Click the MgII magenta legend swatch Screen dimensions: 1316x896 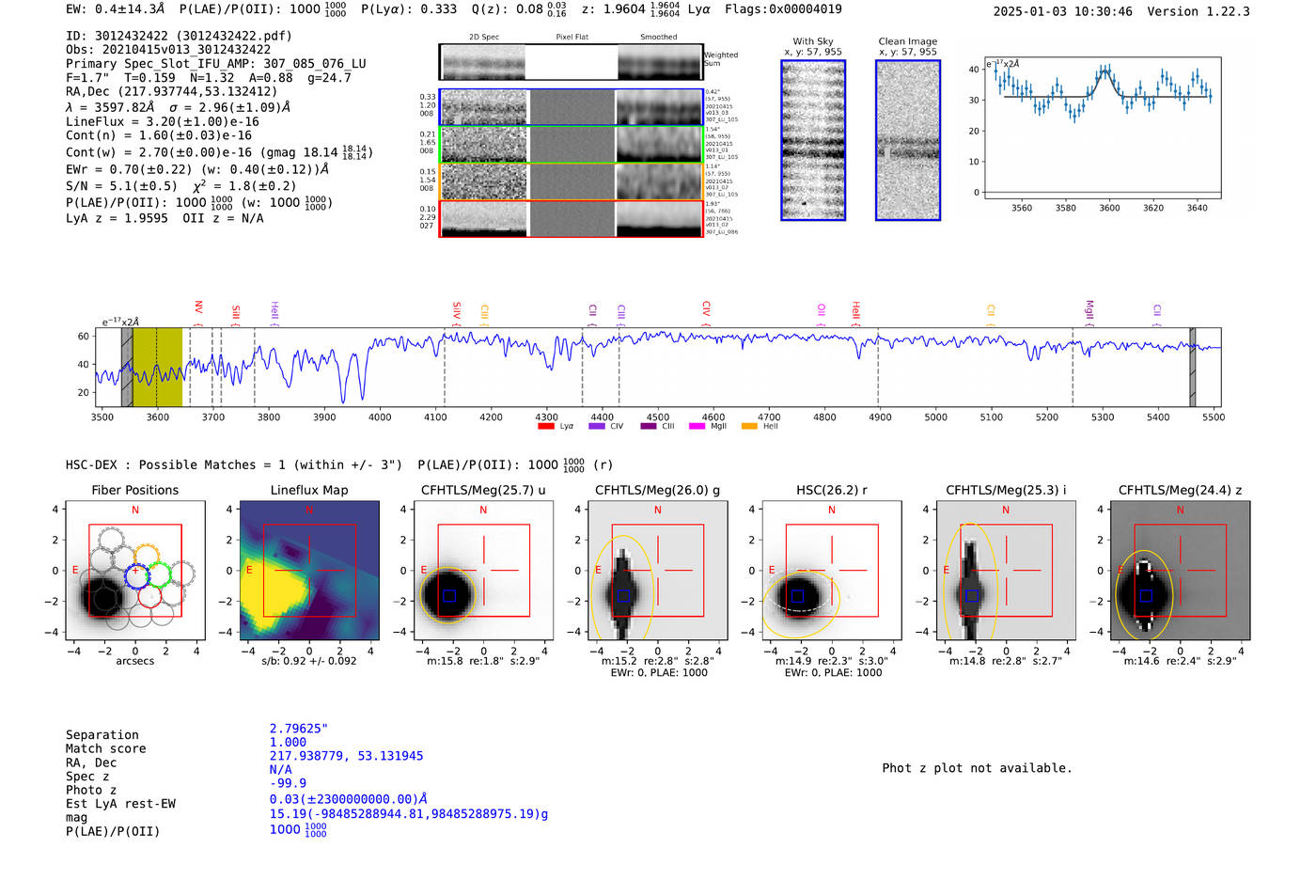(697, 426)
